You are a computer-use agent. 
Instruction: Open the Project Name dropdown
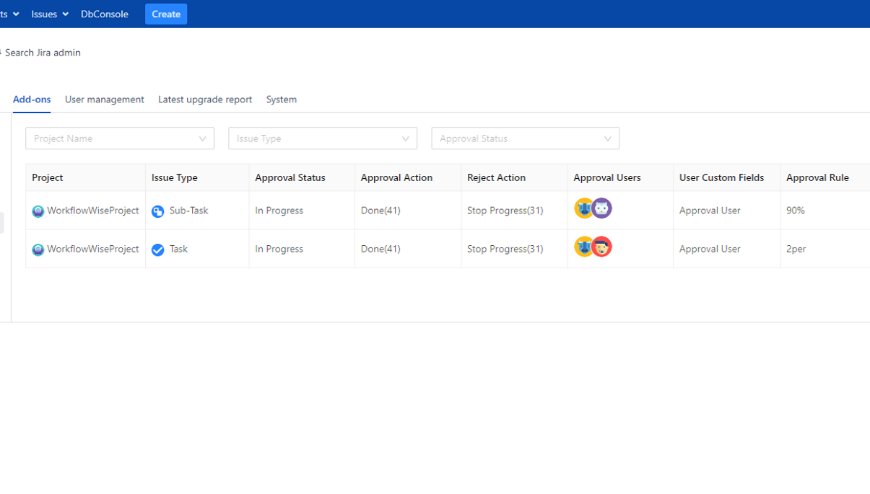(120, 138)
